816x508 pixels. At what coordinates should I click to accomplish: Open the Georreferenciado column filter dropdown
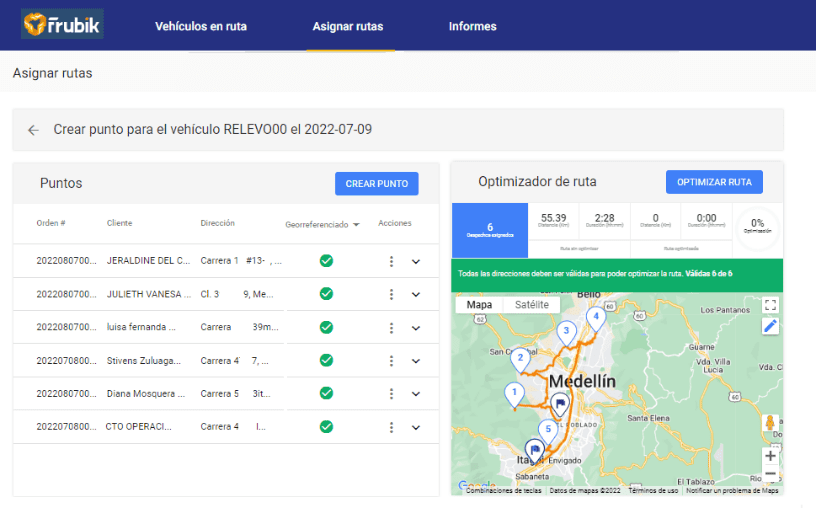click(356, 225)
